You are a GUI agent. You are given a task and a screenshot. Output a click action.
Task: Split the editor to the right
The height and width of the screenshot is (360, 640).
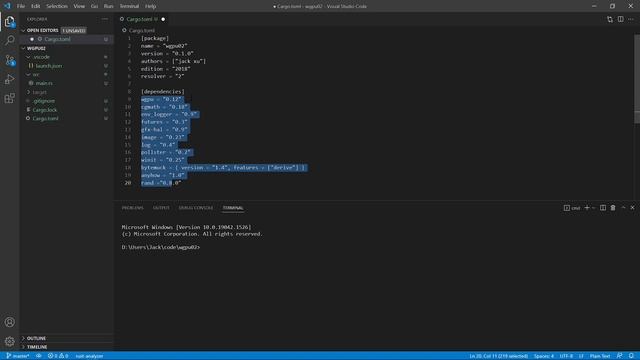pos(620,19)
